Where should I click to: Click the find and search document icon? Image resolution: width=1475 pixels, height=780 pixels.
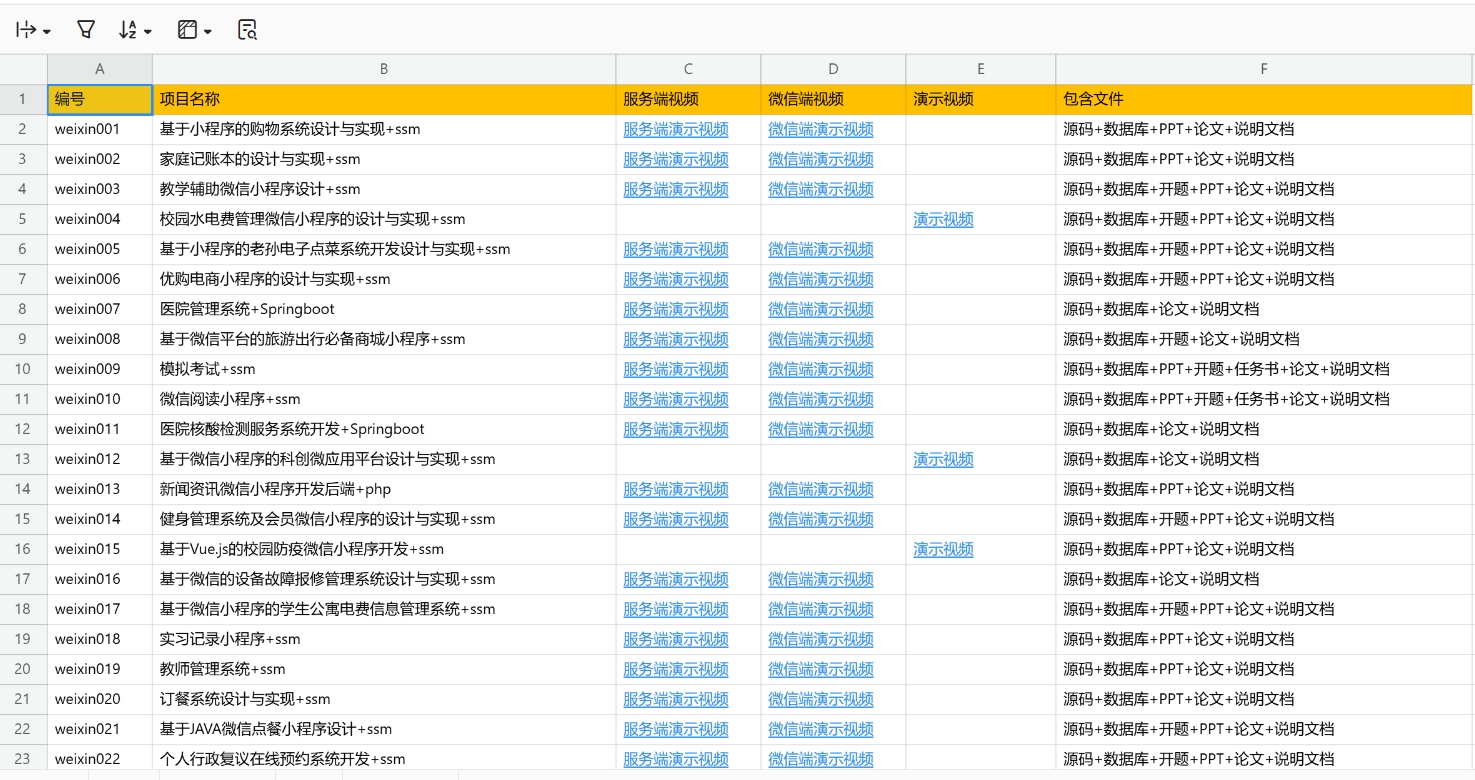pos(247,30)
